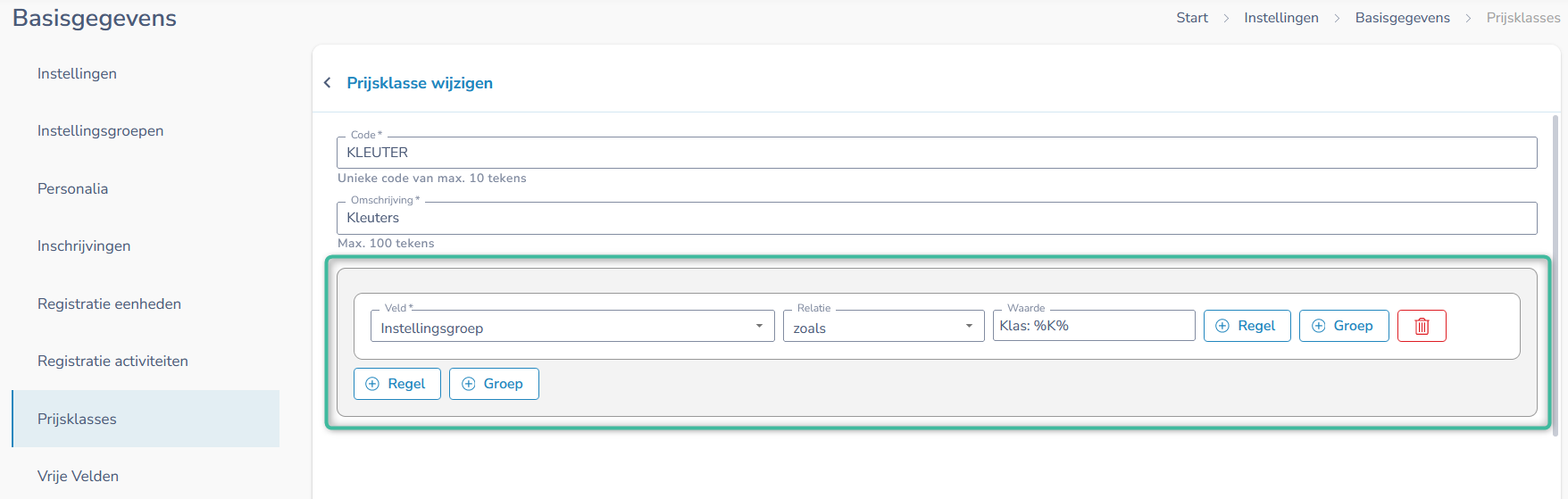
Task: Open Instellingen in the sidebar
Action: tap(77, 73)
